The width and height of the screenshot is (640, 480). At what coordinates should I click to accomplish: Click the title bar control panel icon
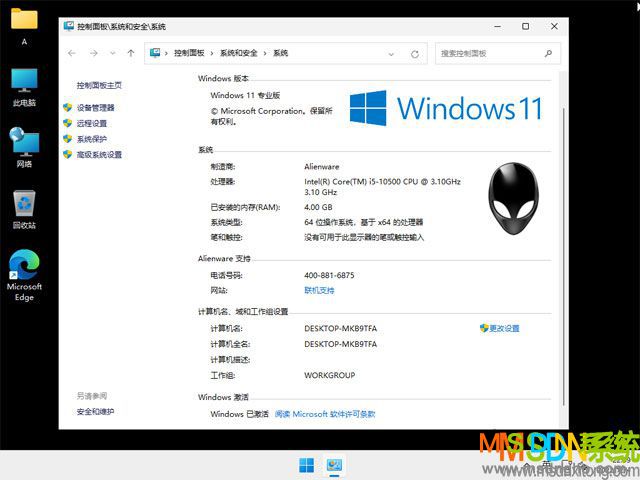point(69,26)
